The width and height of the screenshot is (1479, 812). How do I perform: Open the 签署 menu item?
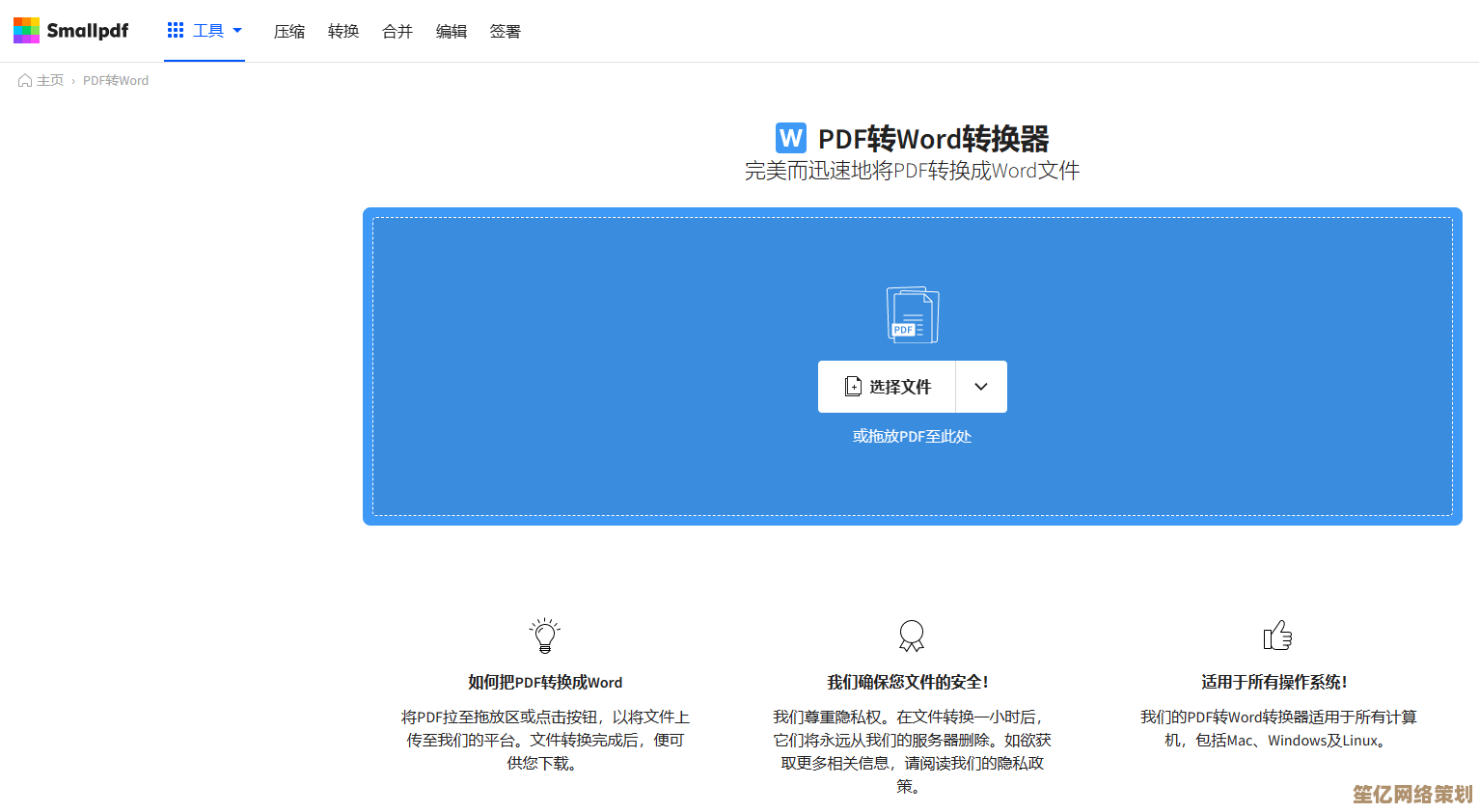[506, 32]
